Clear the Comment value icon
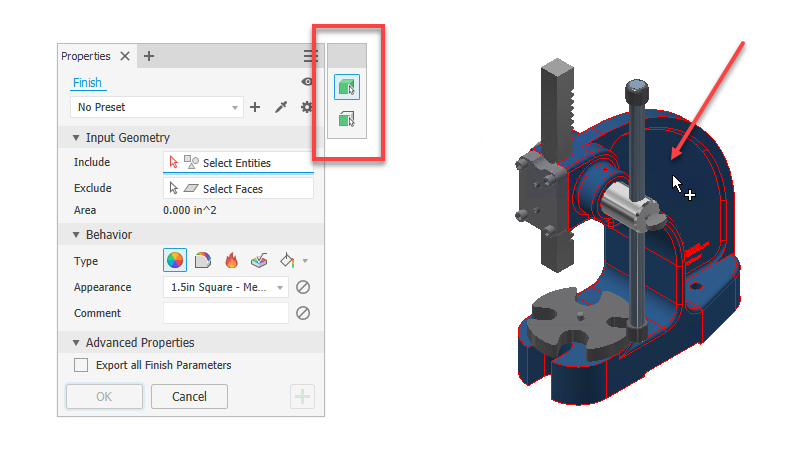This screenshot has height=450, width=800. (x=303, y=313)
